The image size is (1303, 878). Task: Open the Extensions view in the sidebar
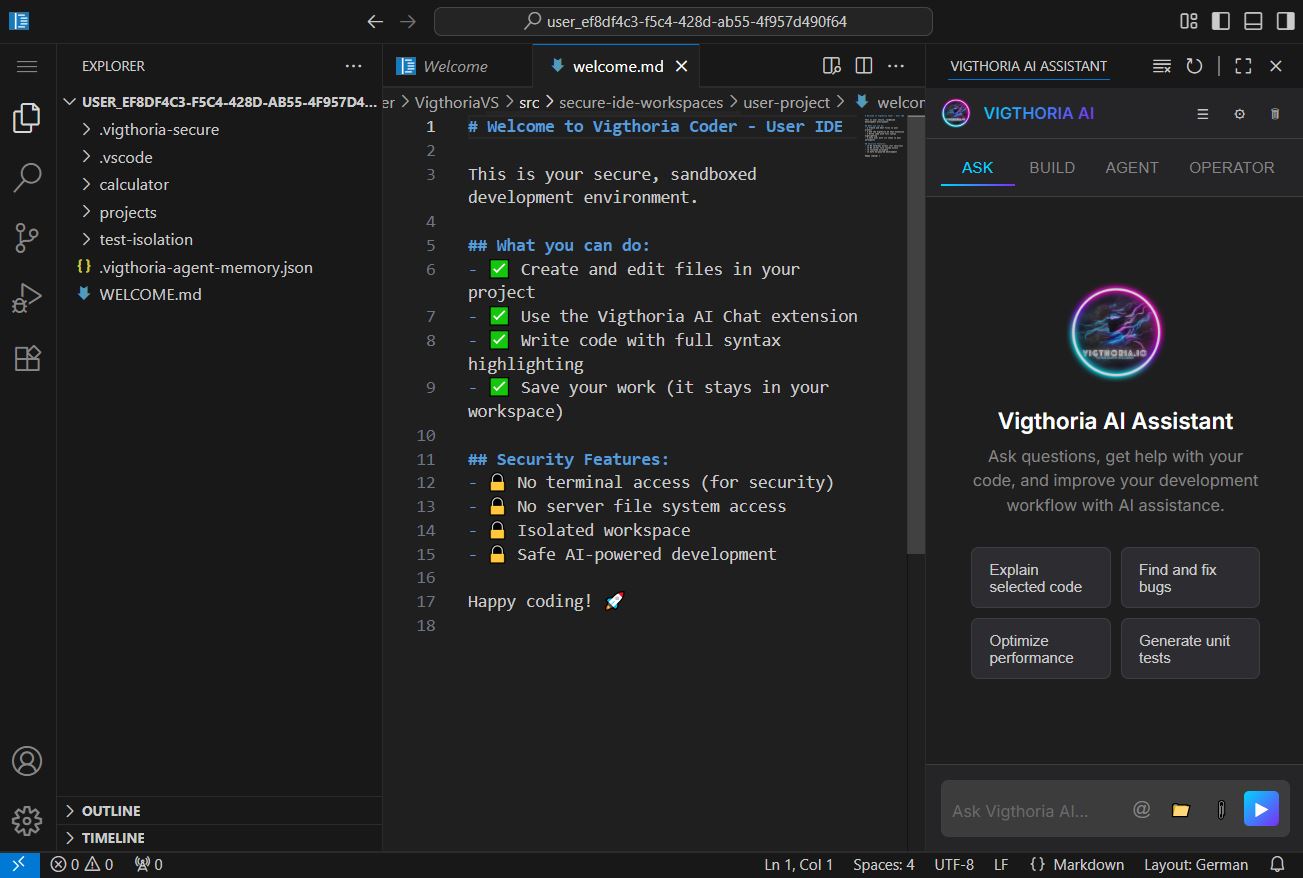(26, 358)
